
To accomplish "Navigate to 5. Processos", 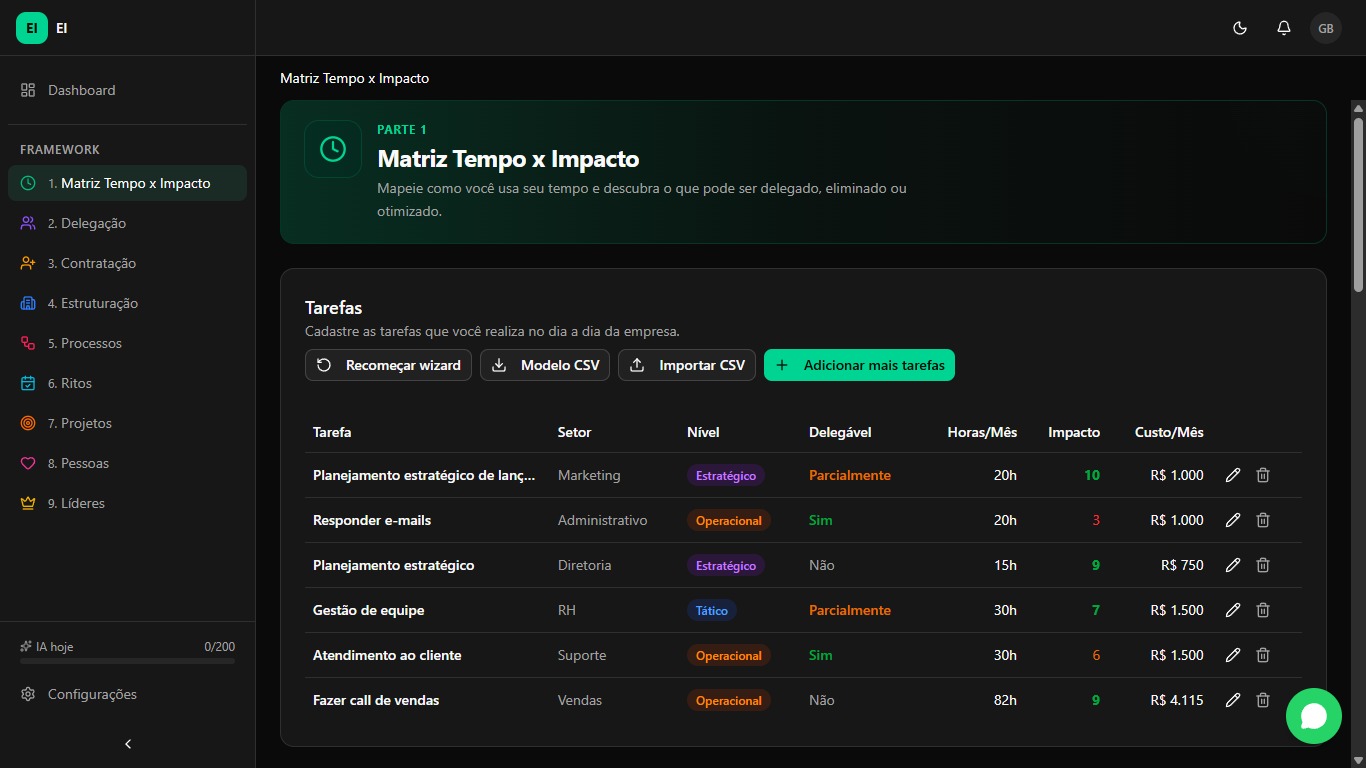I will (91, 343).
